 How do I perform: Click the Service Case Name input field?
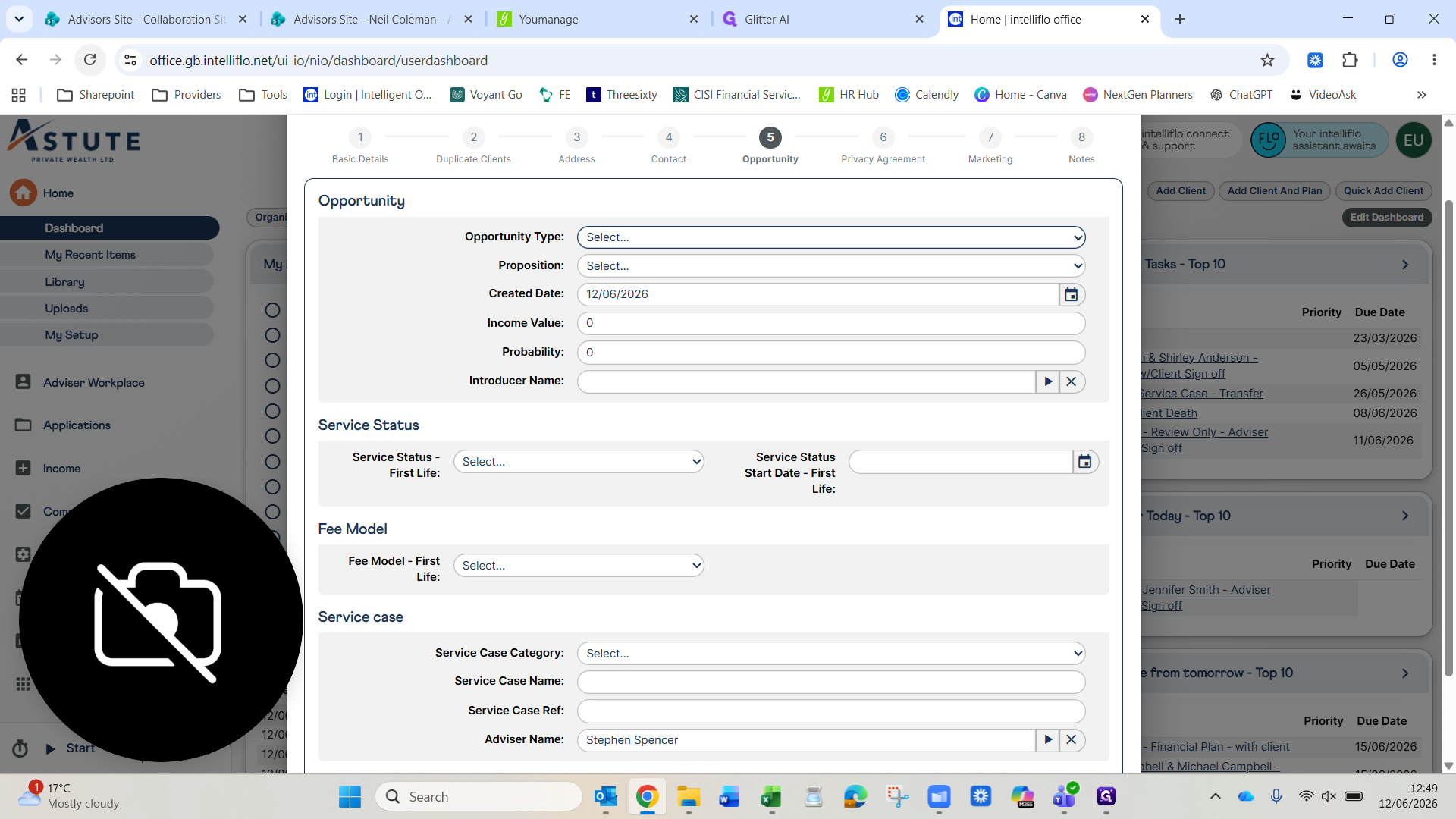click(831, 682)
